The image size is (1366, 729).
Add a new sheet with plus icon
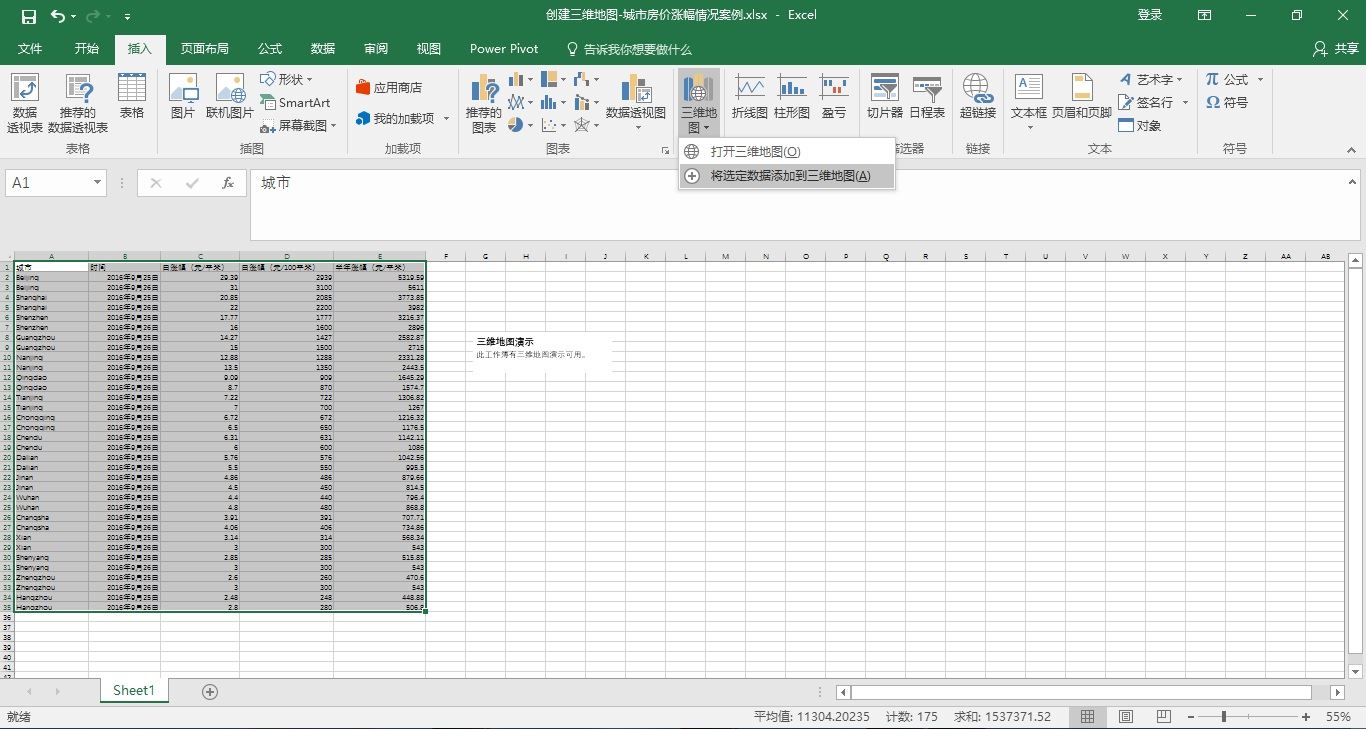[x=210, y=691]
